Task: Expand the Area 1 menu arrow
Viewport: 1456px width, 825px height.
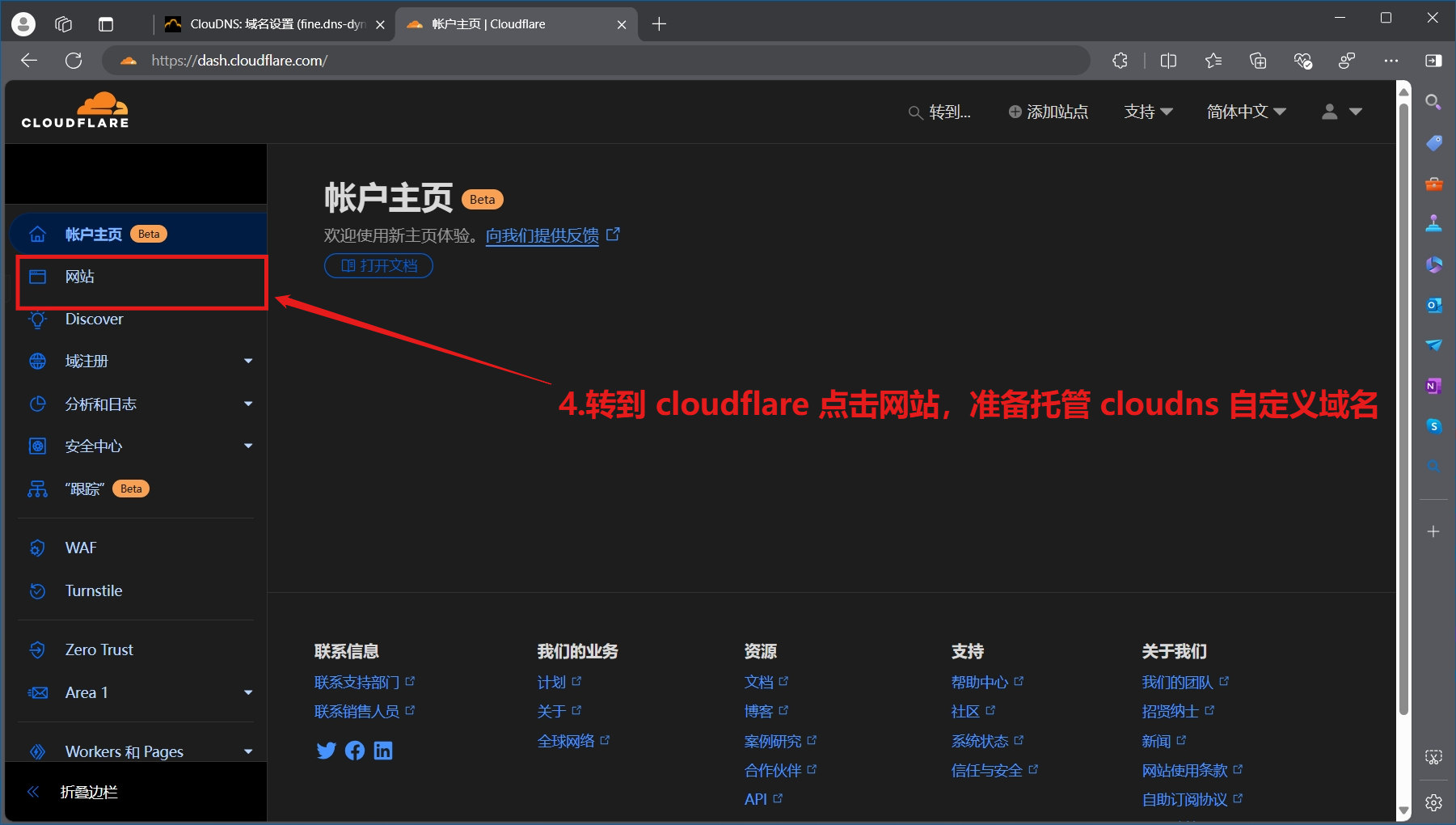Action: [x=248, y=692]
